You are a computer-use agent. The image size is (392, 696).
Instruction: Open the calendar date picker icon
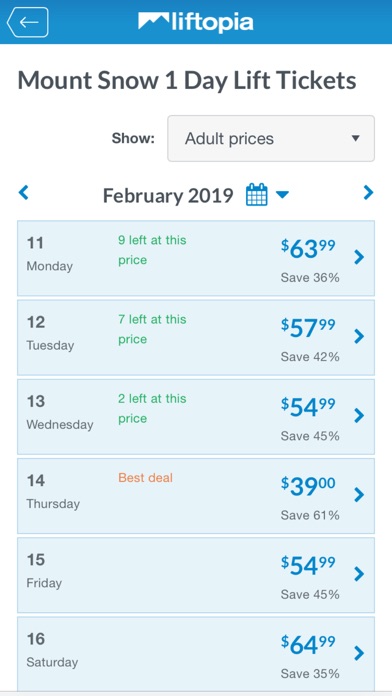[257, 194]
